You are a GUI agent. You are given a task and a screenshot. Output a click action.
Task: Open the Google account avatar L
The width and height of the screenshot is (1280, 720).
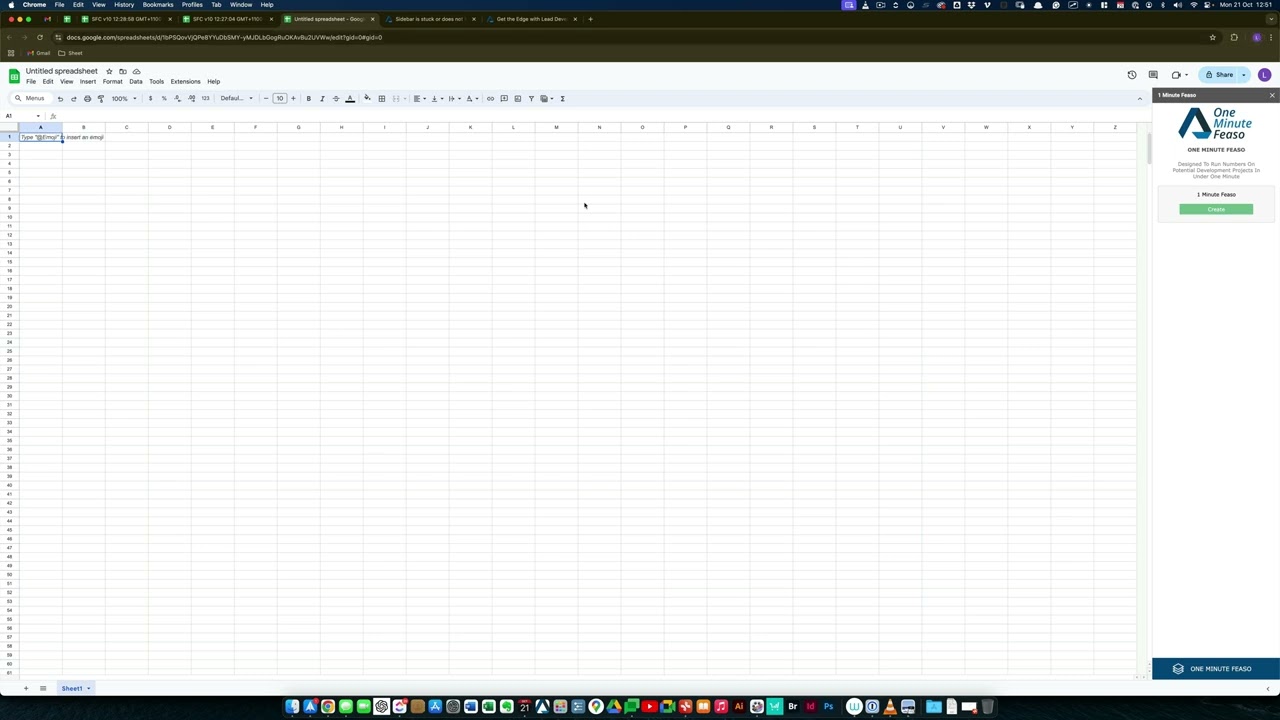(1264, 75)
